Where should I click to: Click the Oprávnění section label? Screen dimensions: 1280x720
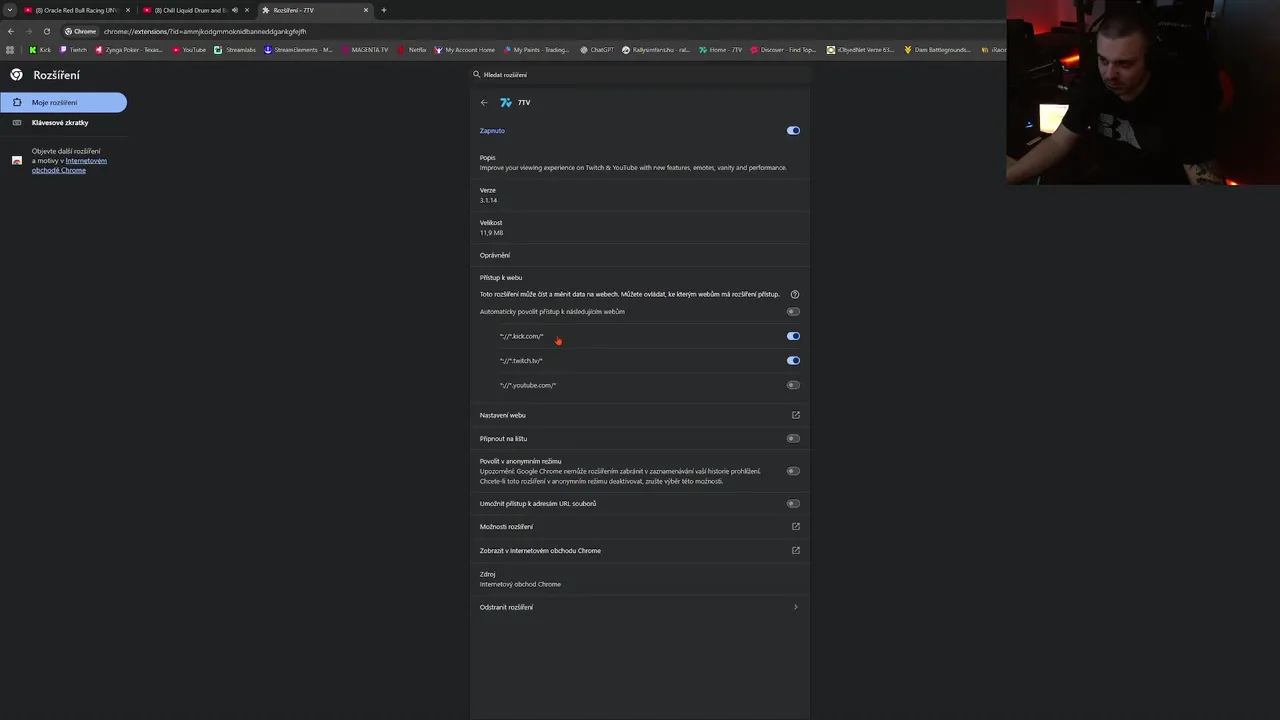(495, 255)
